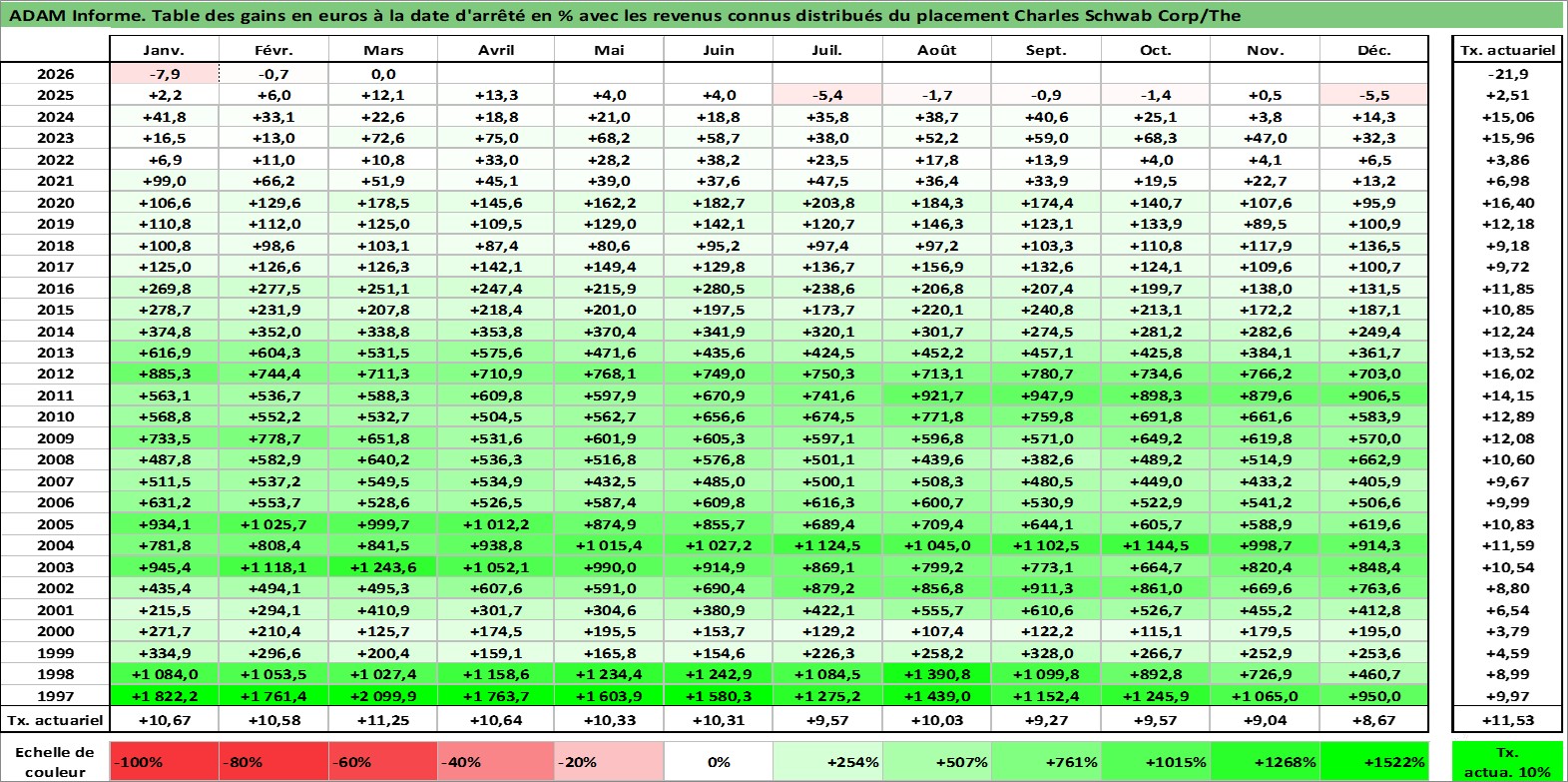
Task: Click the -21,9 actuarial rate for 2026
Action: [1508, 74]
